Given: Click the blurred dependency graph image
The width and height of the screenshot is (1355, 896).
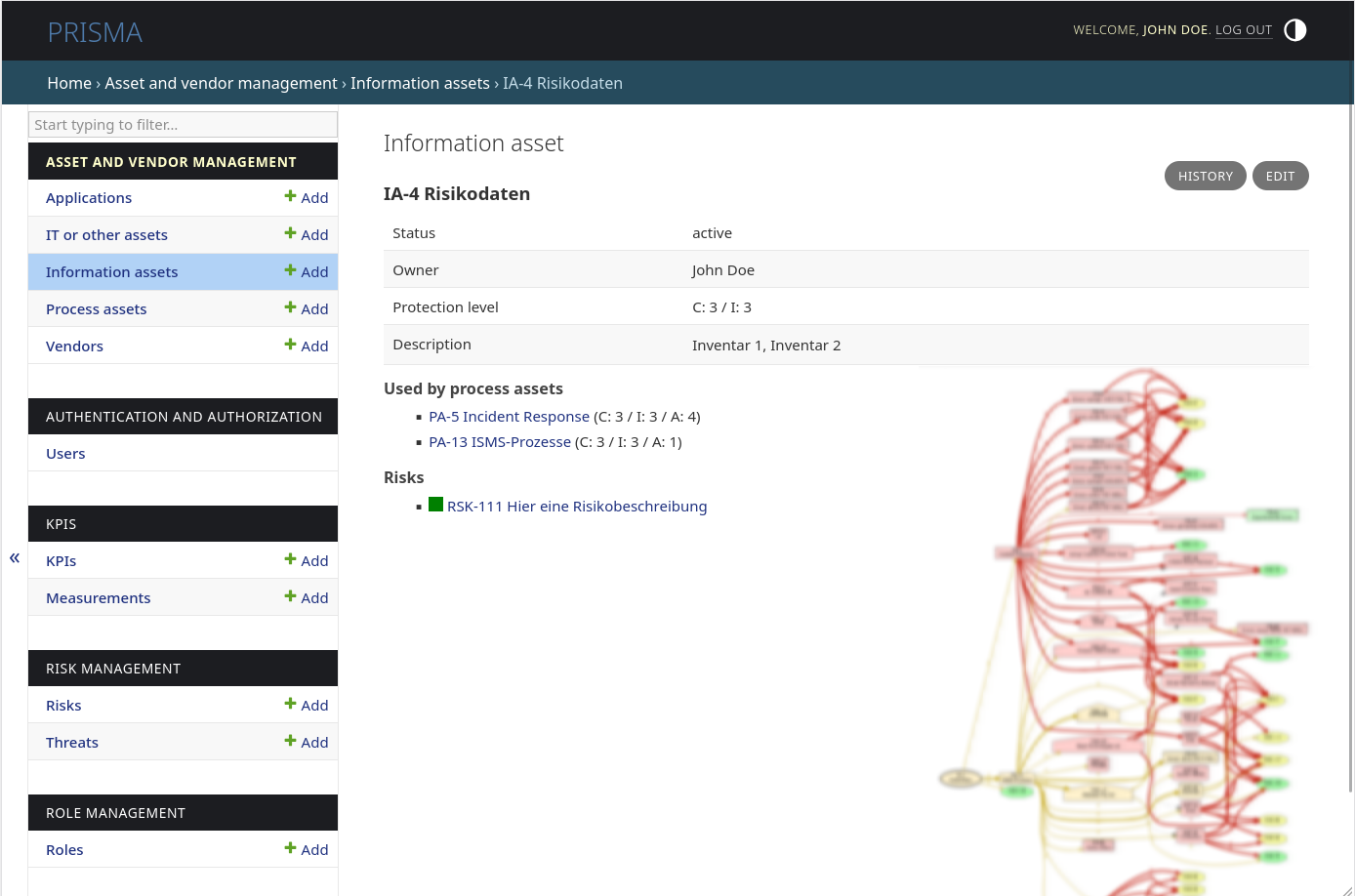Looking at the screenshot, I should pos(1123,631).
